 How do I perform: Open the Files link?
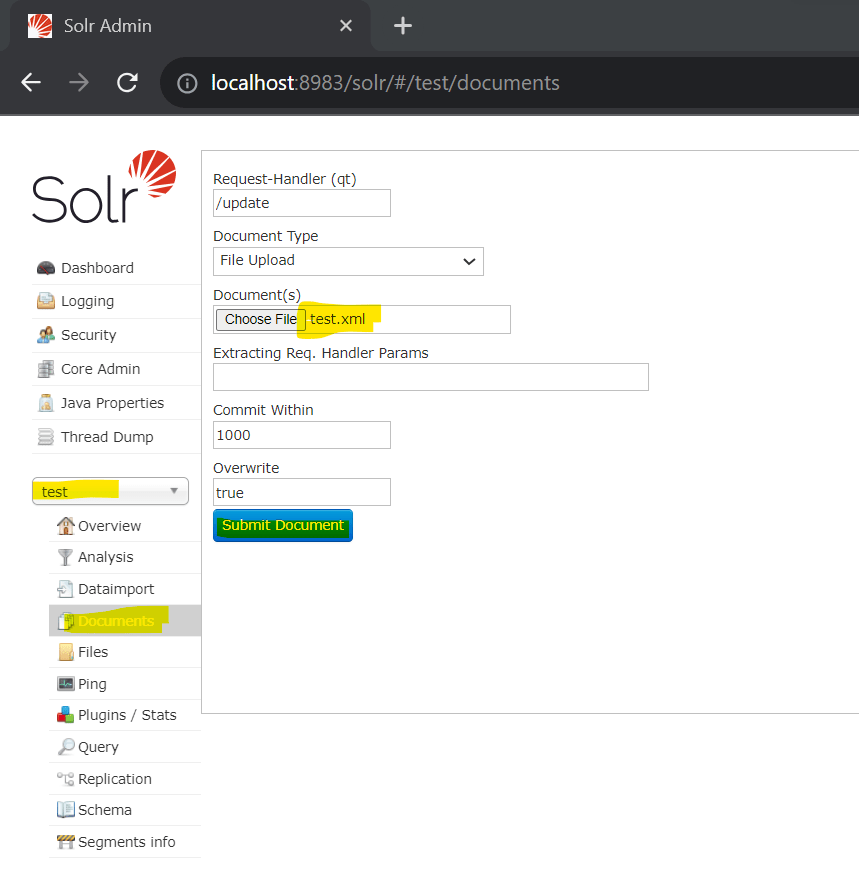click(x=93, y=652)
